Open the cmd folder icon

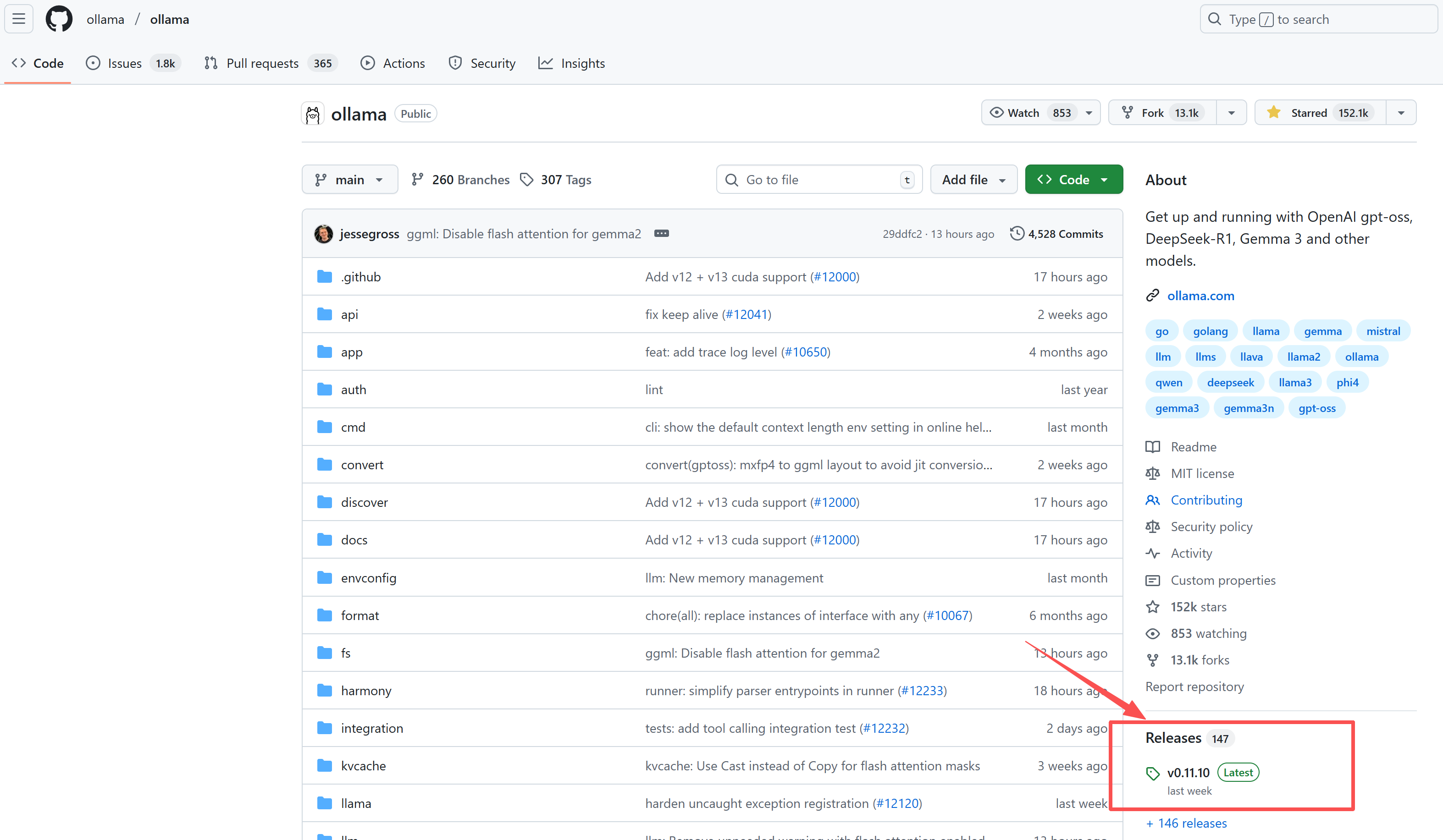(x=325, y=427)
